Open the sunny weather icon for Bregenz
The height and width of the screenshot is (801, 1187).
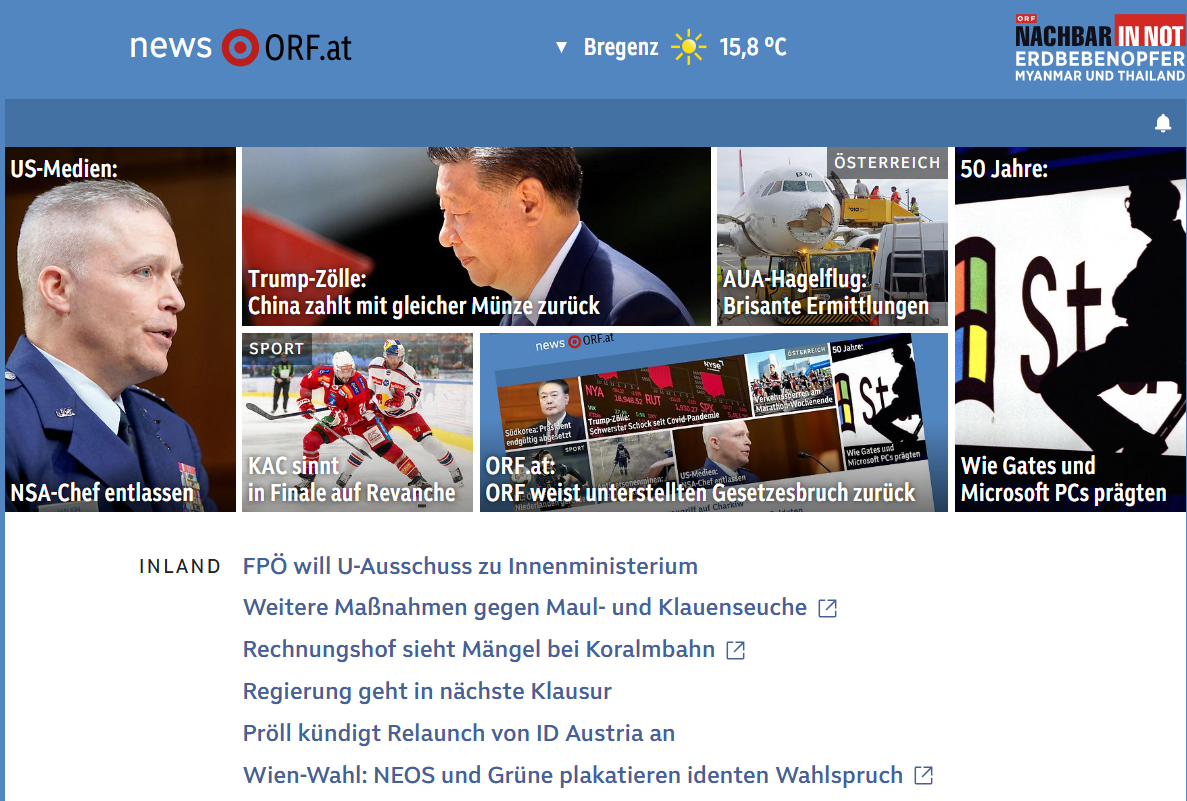688,47
